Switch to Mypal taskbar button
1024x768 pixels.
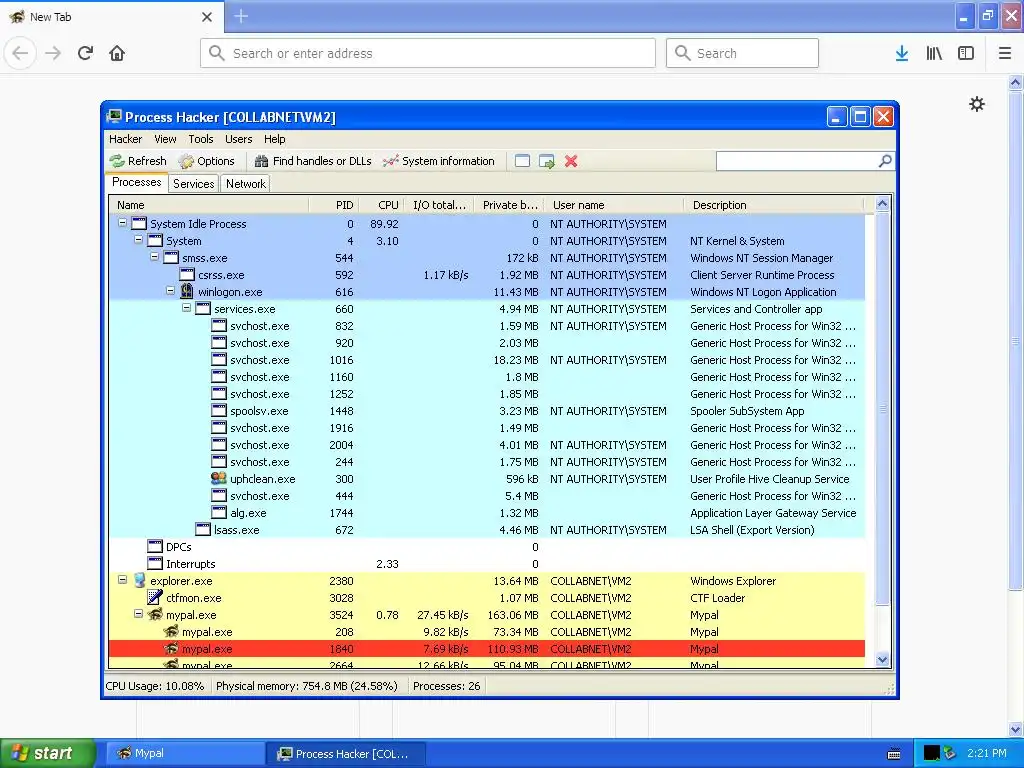pyautogui.click(x=185, y=754)
